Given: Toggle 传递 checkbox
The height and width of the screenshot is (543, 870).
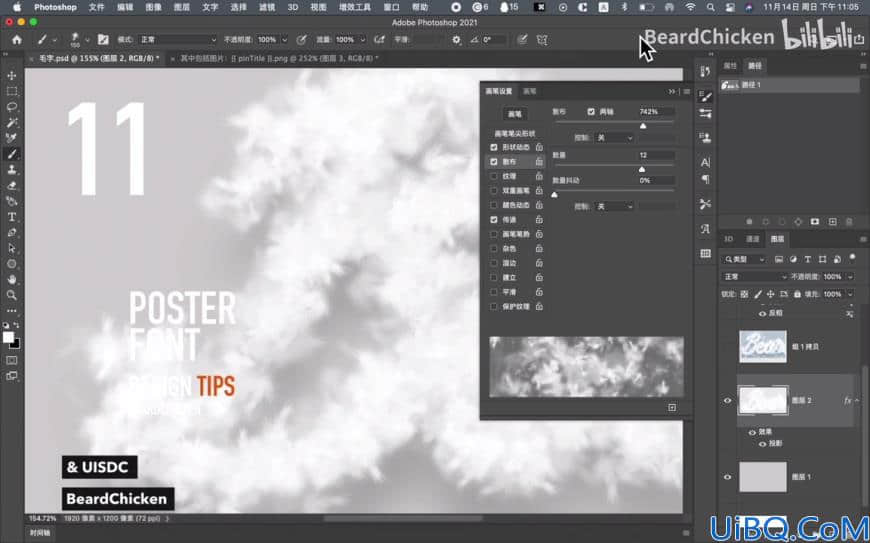Looking at the screenshot, I should pos(494,220).
